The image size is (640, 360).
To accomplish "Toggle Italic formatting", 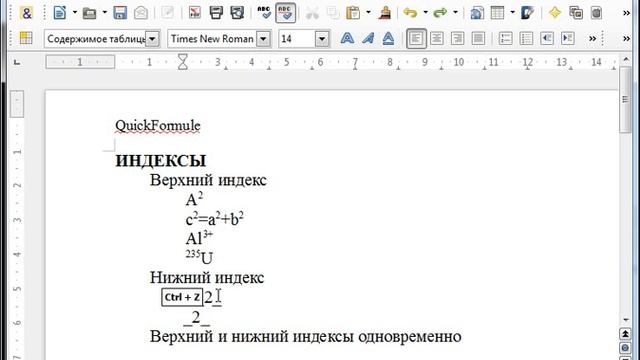I will pyautogui.click(x=368, y=39).
